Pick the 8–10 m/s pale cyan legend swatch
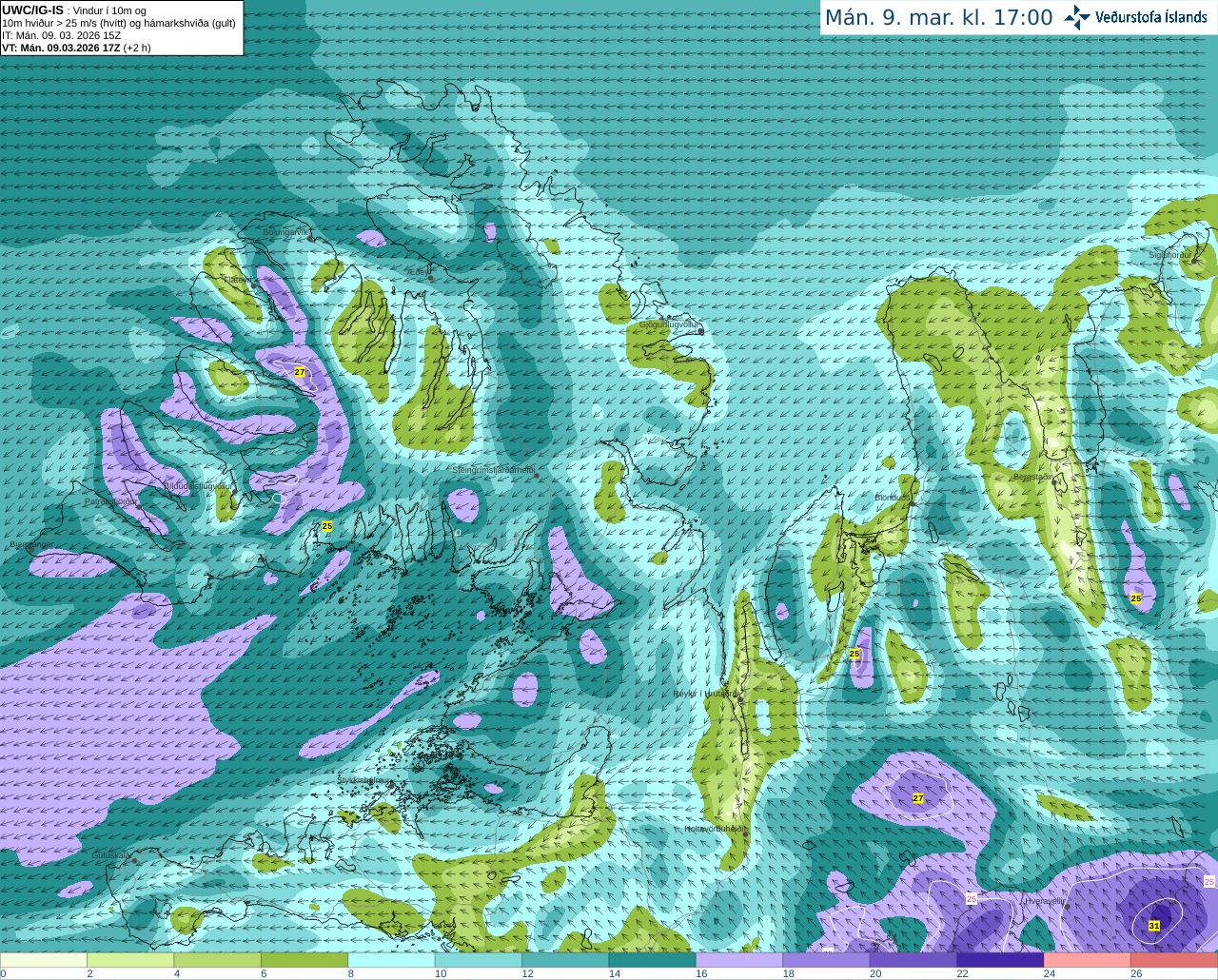The height and width of the screenshot is (980, 1218). (x=392, y=960)
